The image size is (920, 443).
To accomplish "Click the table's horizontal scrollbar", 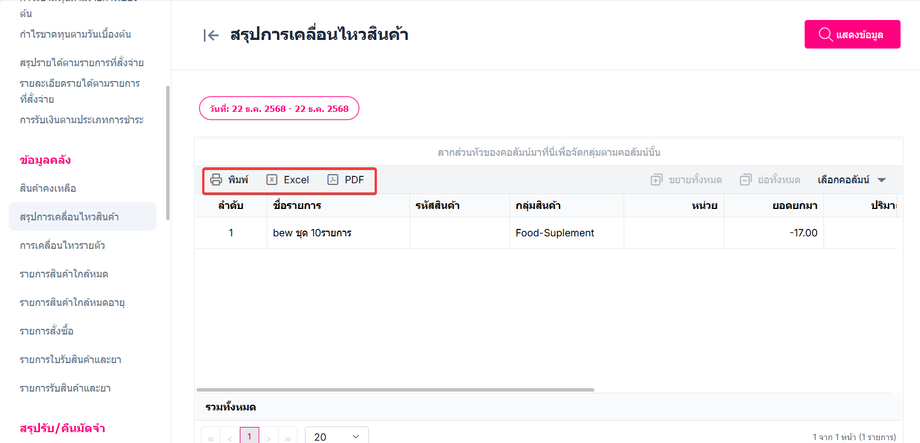I will pyautogui.click(x=395, y=390).
